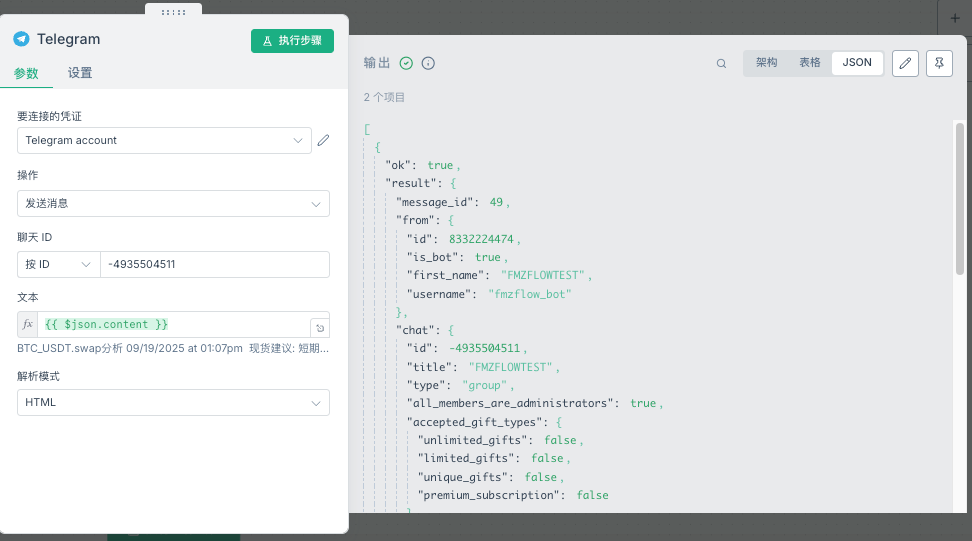Click the chat ID input field

point(214,265)
